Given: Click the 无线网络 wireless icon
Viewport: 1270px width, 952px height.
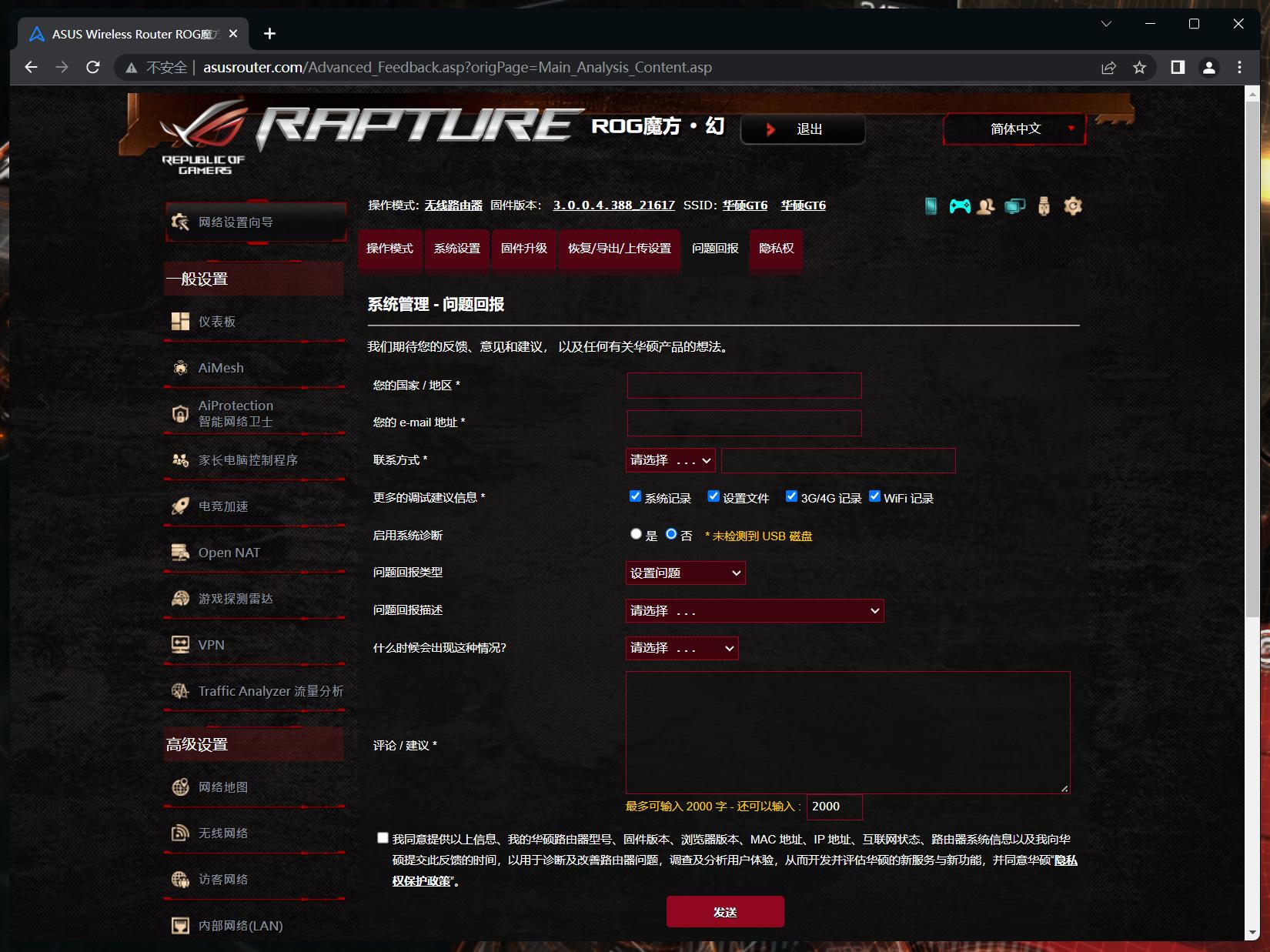Looking at the screenshot, I should 180,833.
